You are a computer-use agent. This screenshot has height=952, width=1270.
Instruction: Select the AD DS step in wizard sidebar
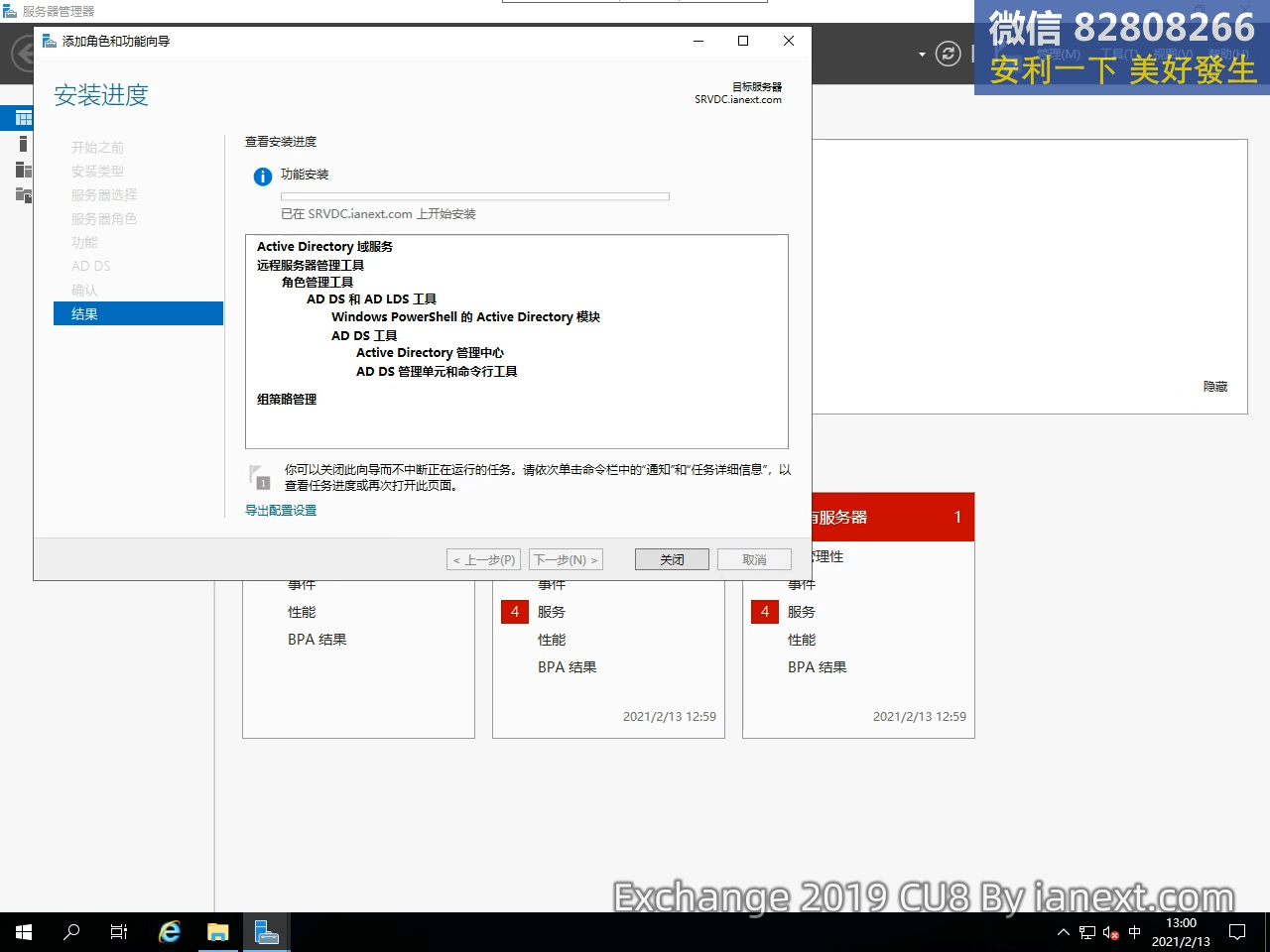pos(90,266)
